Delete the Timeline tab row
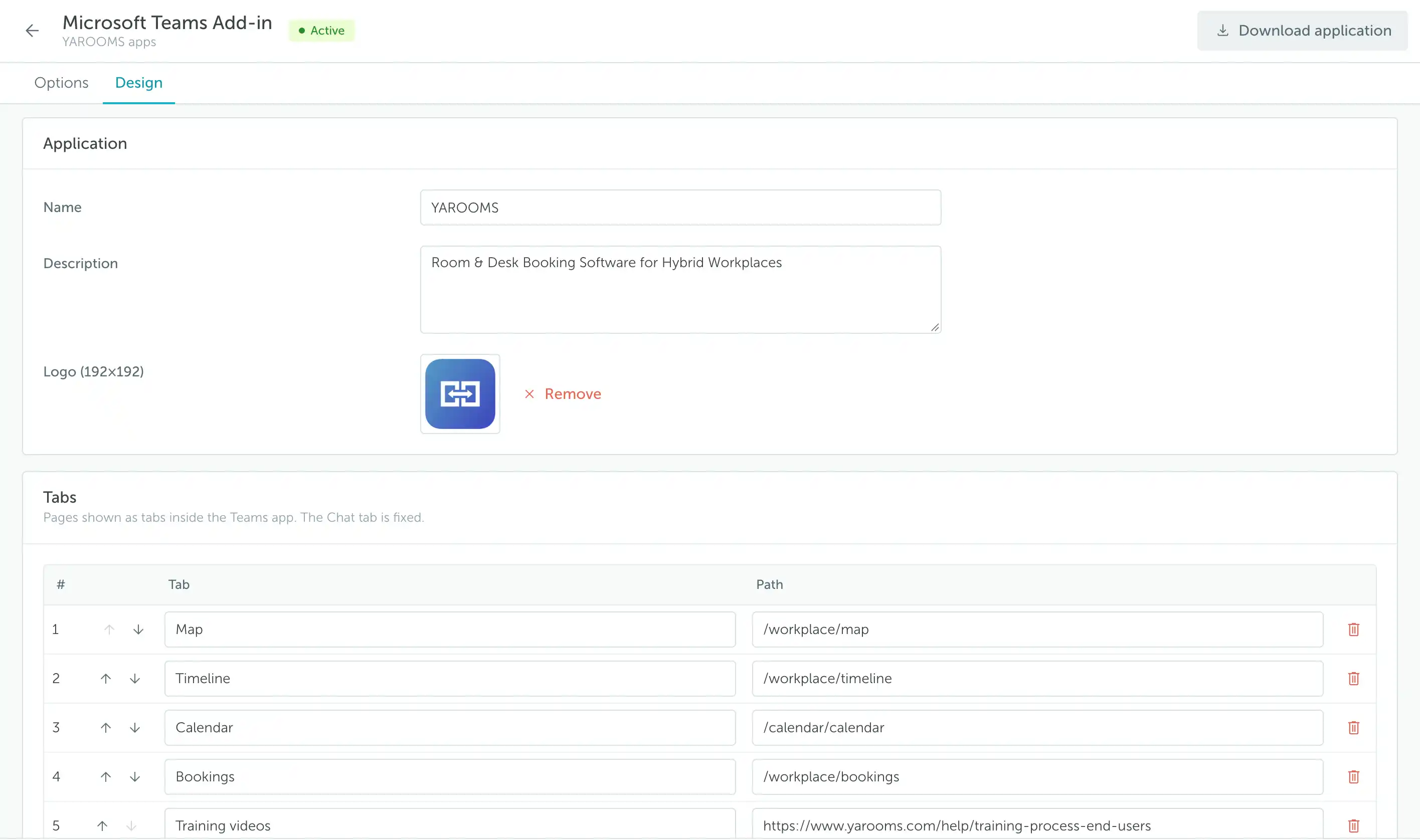This screenshot has width=1420, height=840. coord(1354,679)
